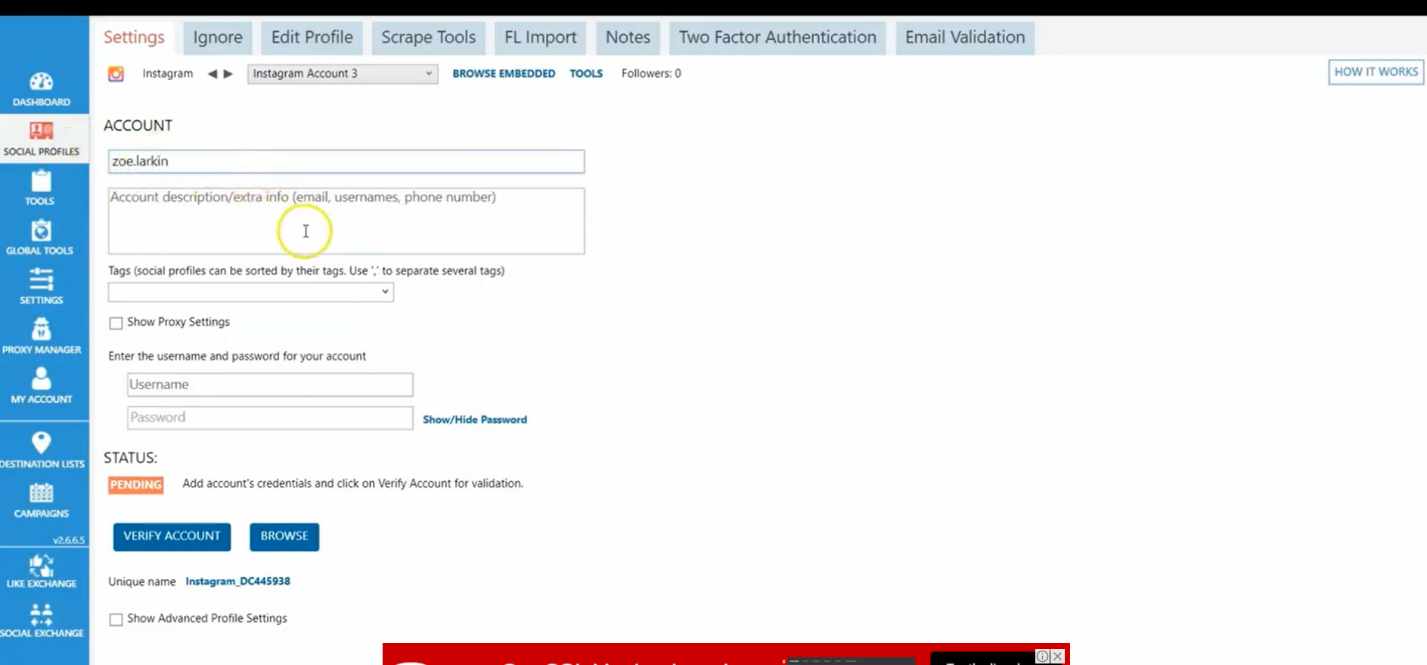The height and width of the screenshot is (665, 1427).
Task: Focus the account name field zoe.larkin
Action: coord(346,161)
